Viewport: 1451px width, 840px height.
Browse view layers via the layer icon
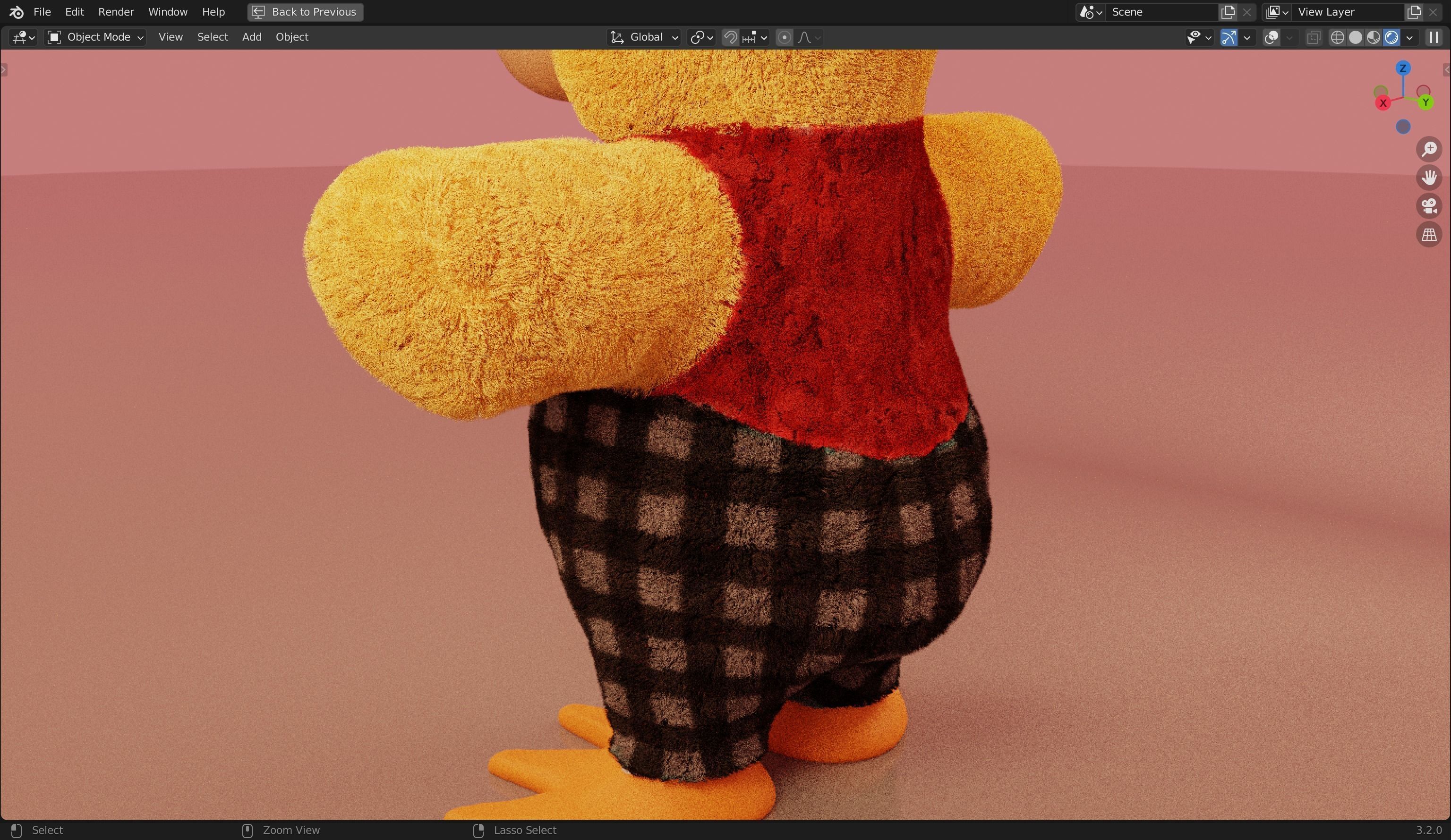pyautogui.click(x=1276, y=12)
